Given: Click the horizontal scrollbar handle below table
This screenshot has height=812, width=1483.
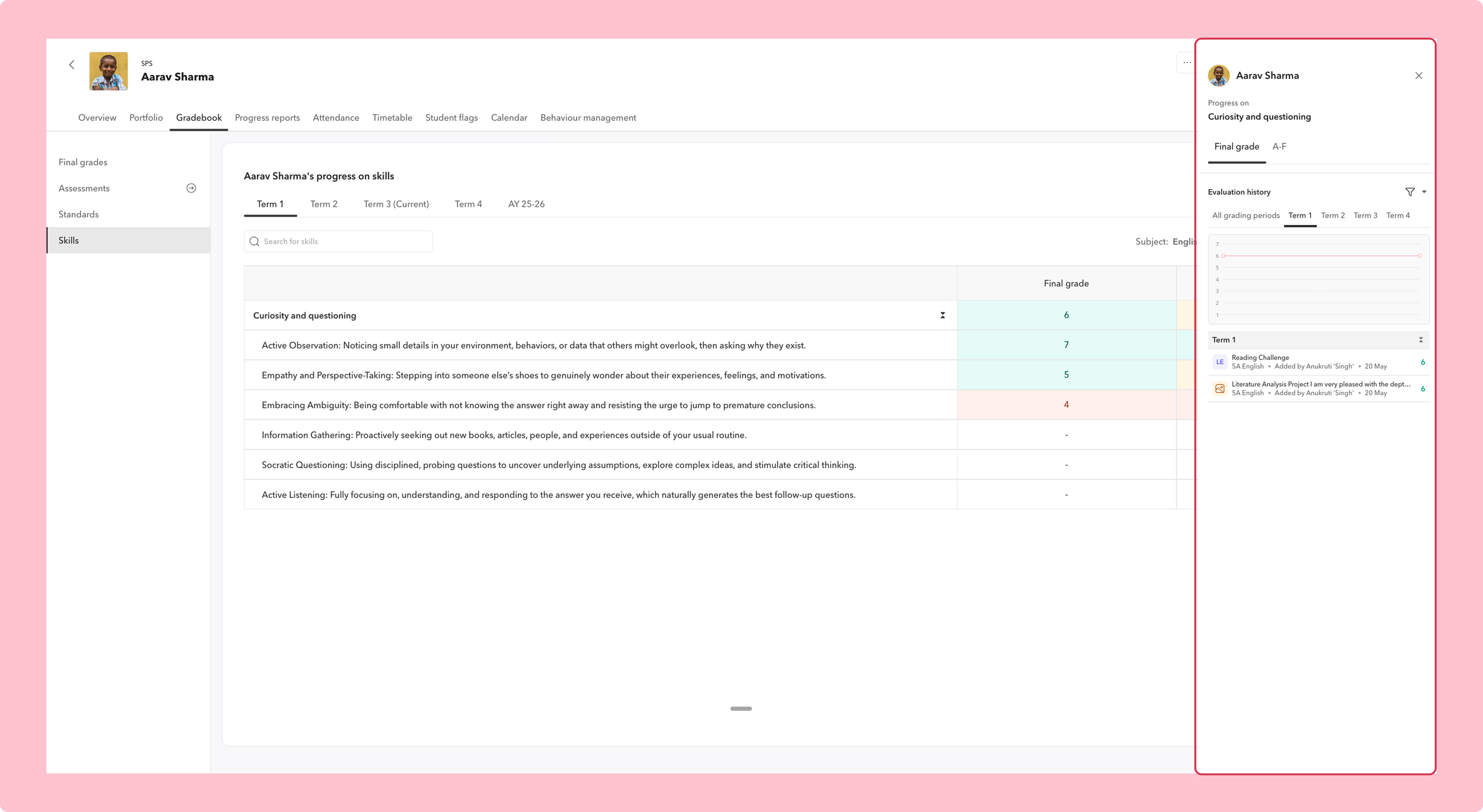Looking at the screenshot, I should pyautogui.click(x=741, y=708).
